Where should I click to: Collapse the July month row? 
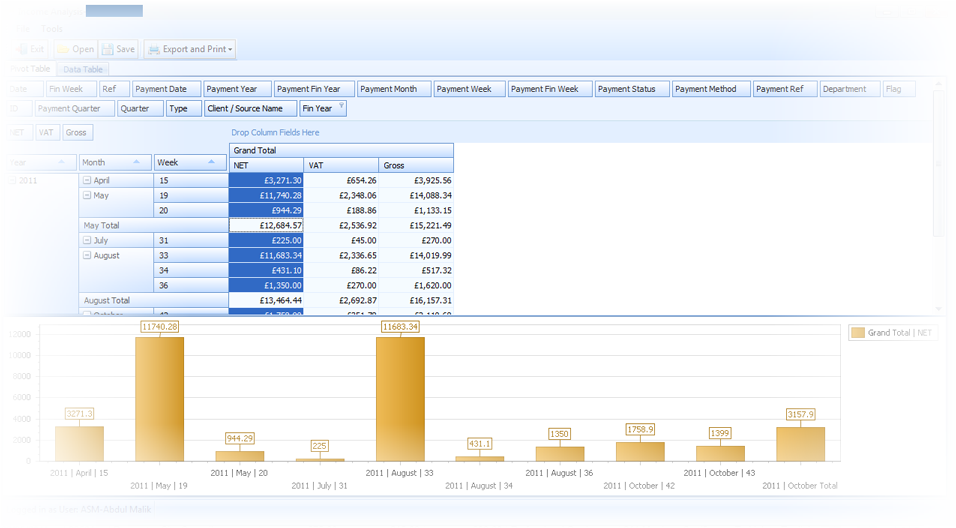pos(87,241)
